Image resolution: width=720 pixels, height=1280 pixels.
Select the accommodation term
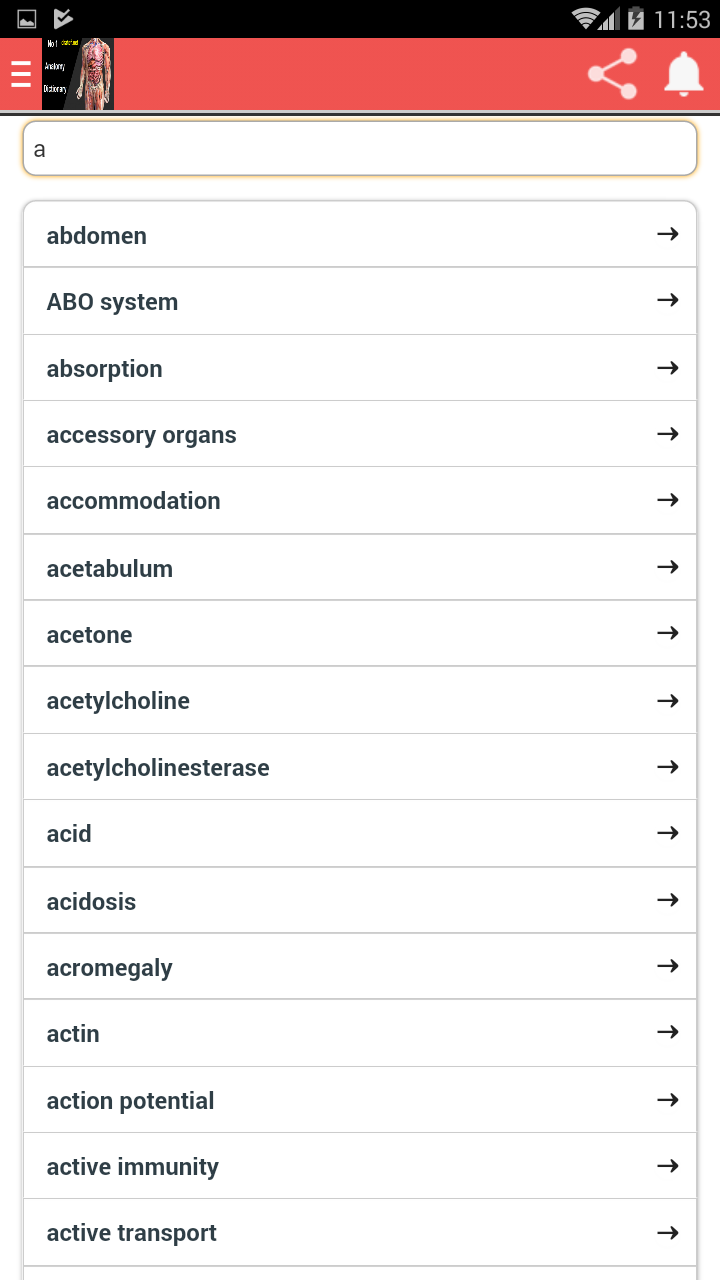(134, 501)
